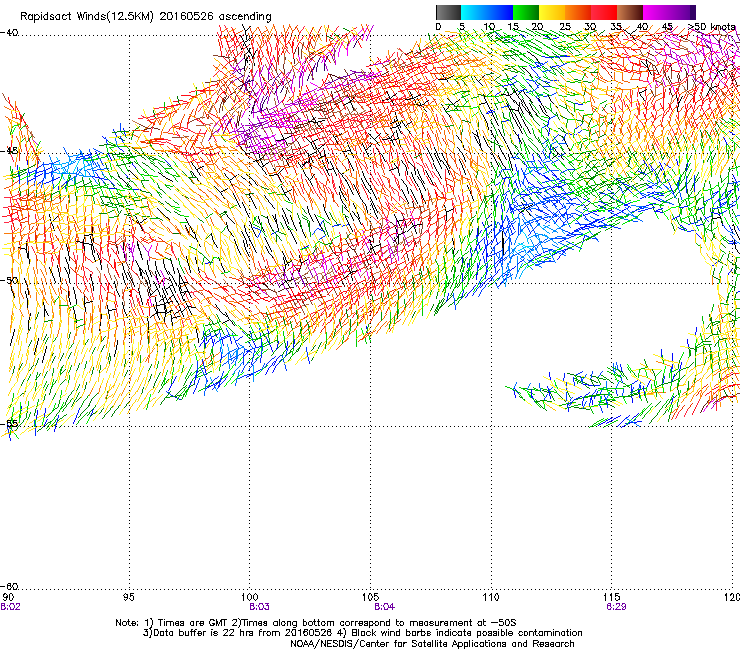This screenshot has width=740, height=650.
Task: Click the -55 latitude axis label
Action: click(9, 423)
